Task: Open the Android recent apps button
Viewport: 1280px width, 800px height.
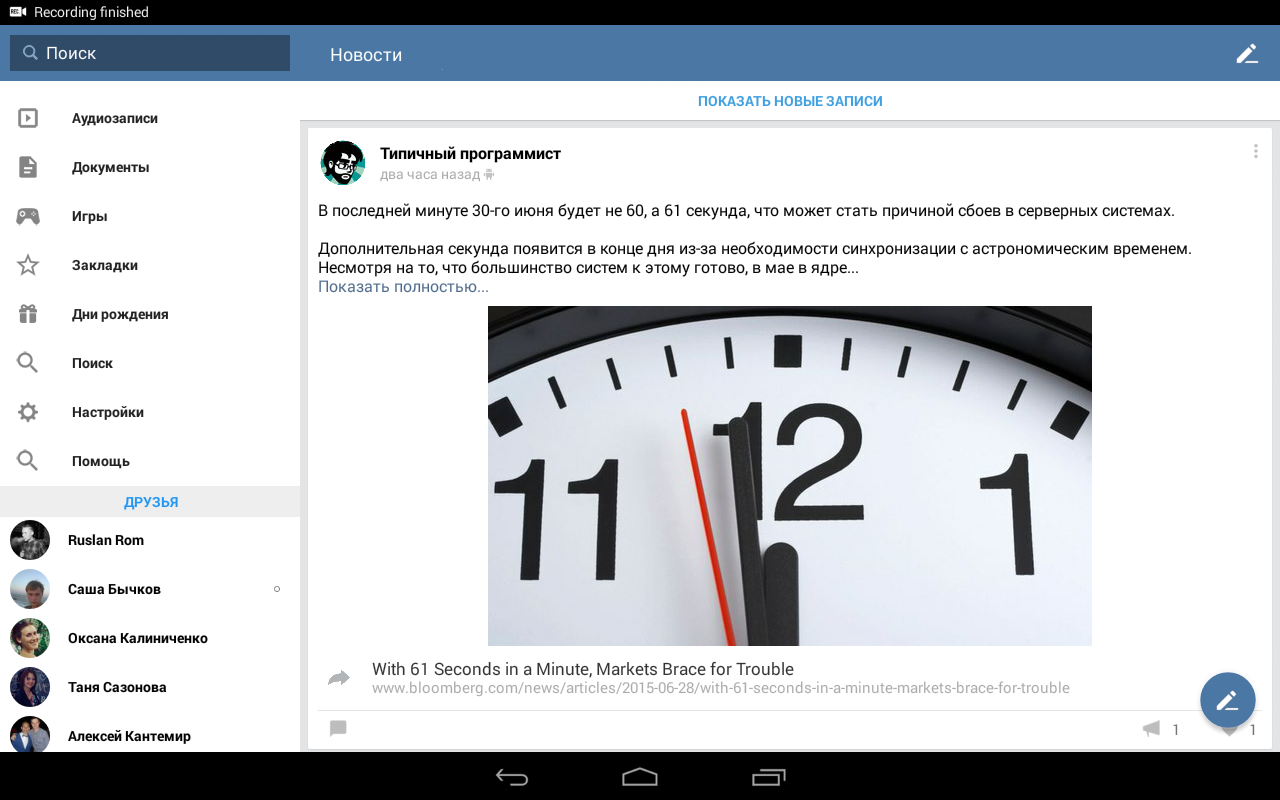Action: tap(769, 777)
